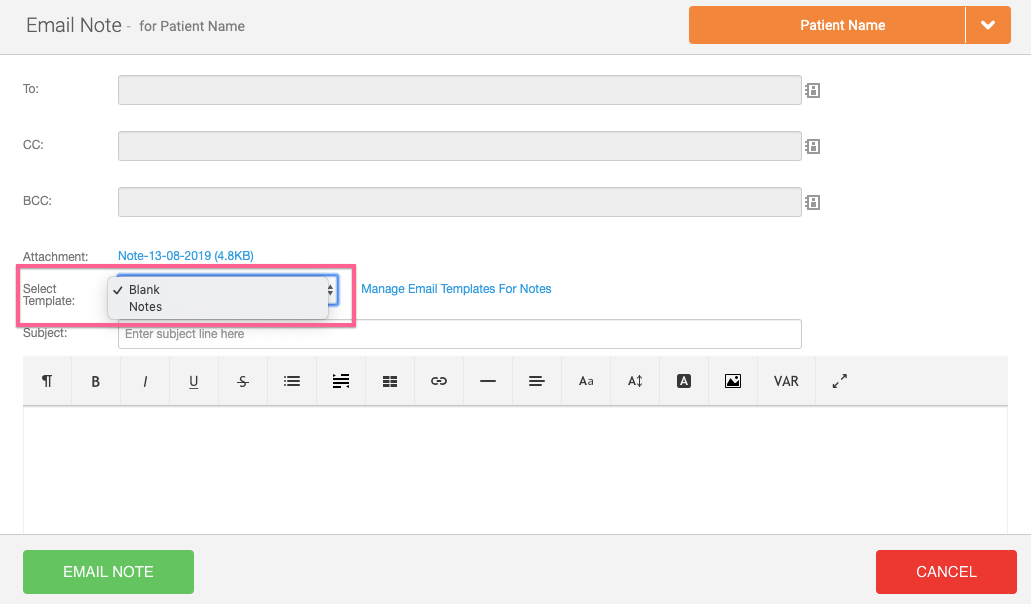The image size is (1031, 604).
Task: Open address book for CC field
Action: pos(813,147)
